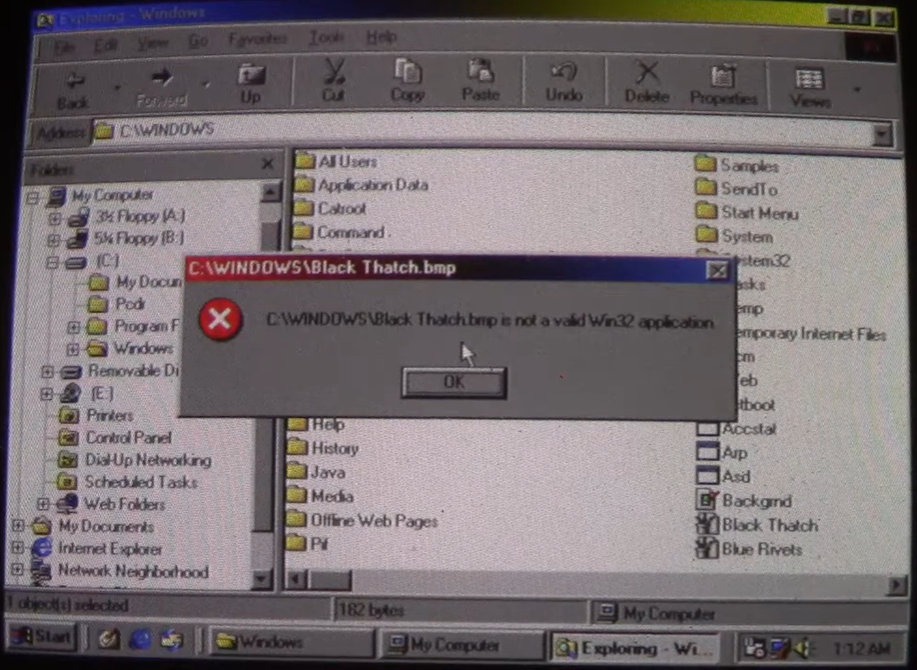
Task: Close the Black Thatch.bmp error dialog
Action: click(717, 270)
